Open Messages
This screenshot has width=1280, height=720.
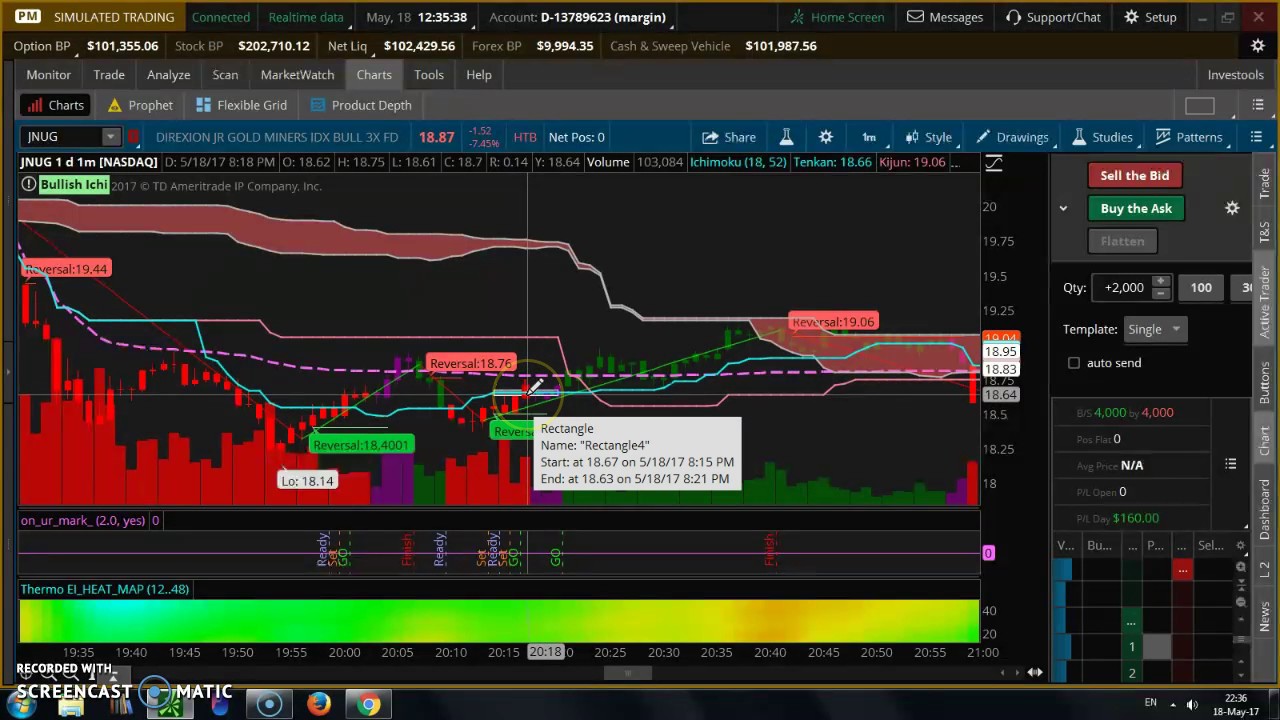[945, 17]
